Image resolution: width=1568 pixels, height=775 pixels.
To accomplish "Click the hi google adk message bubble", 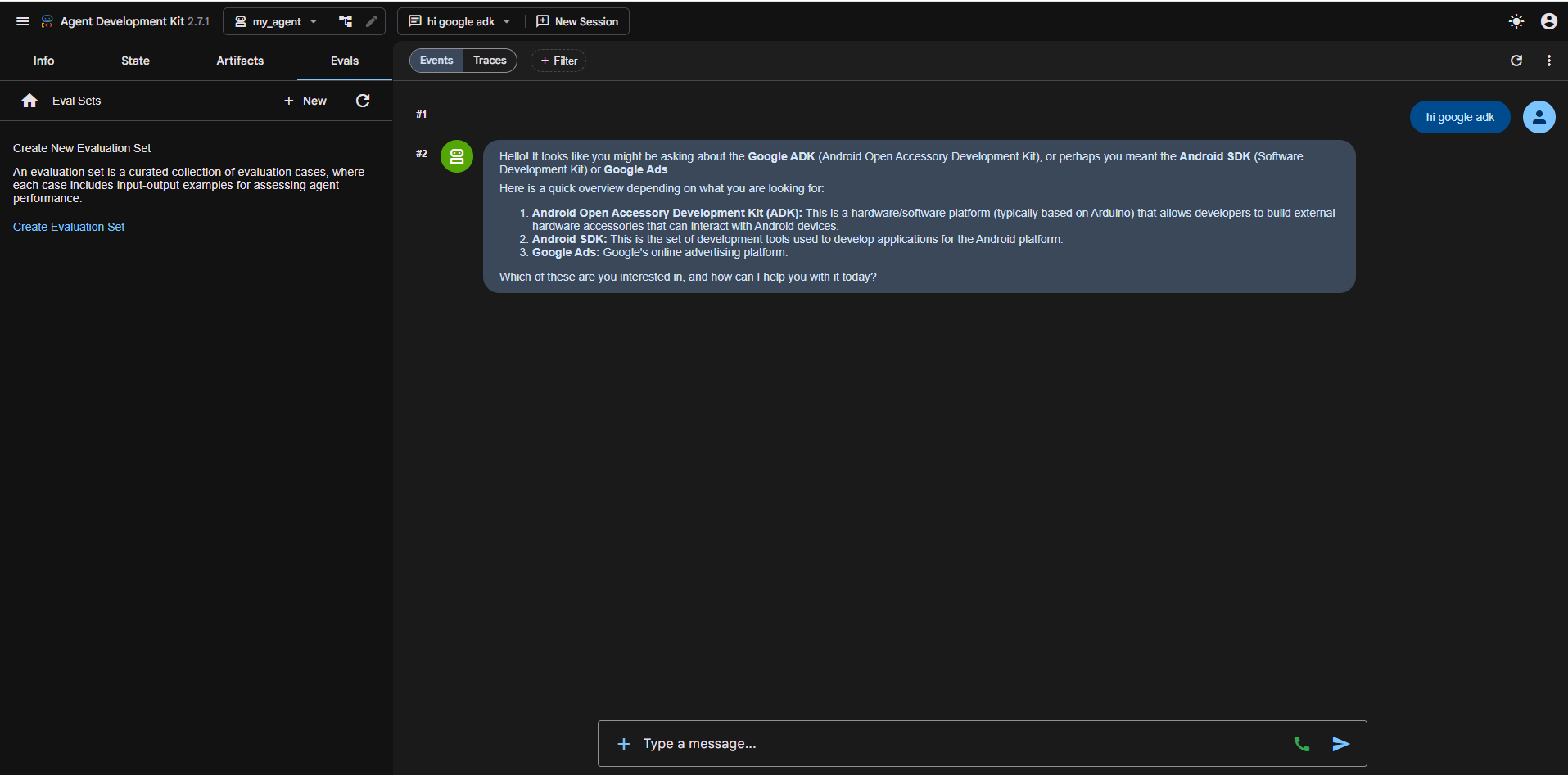I will pos(1460,117).
